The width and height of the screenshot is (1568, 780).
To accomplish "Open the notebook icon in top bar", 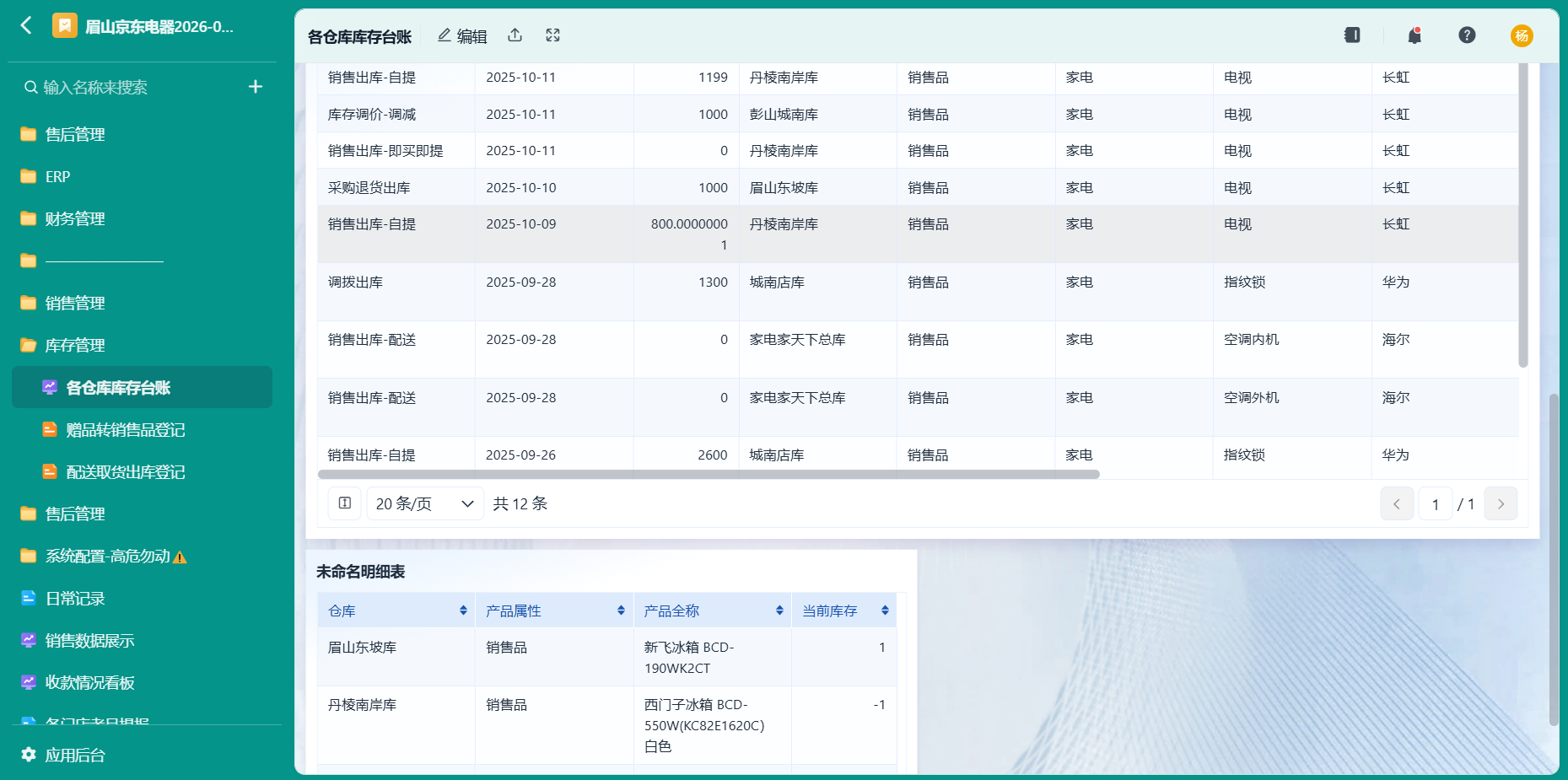I will 1352,35.
